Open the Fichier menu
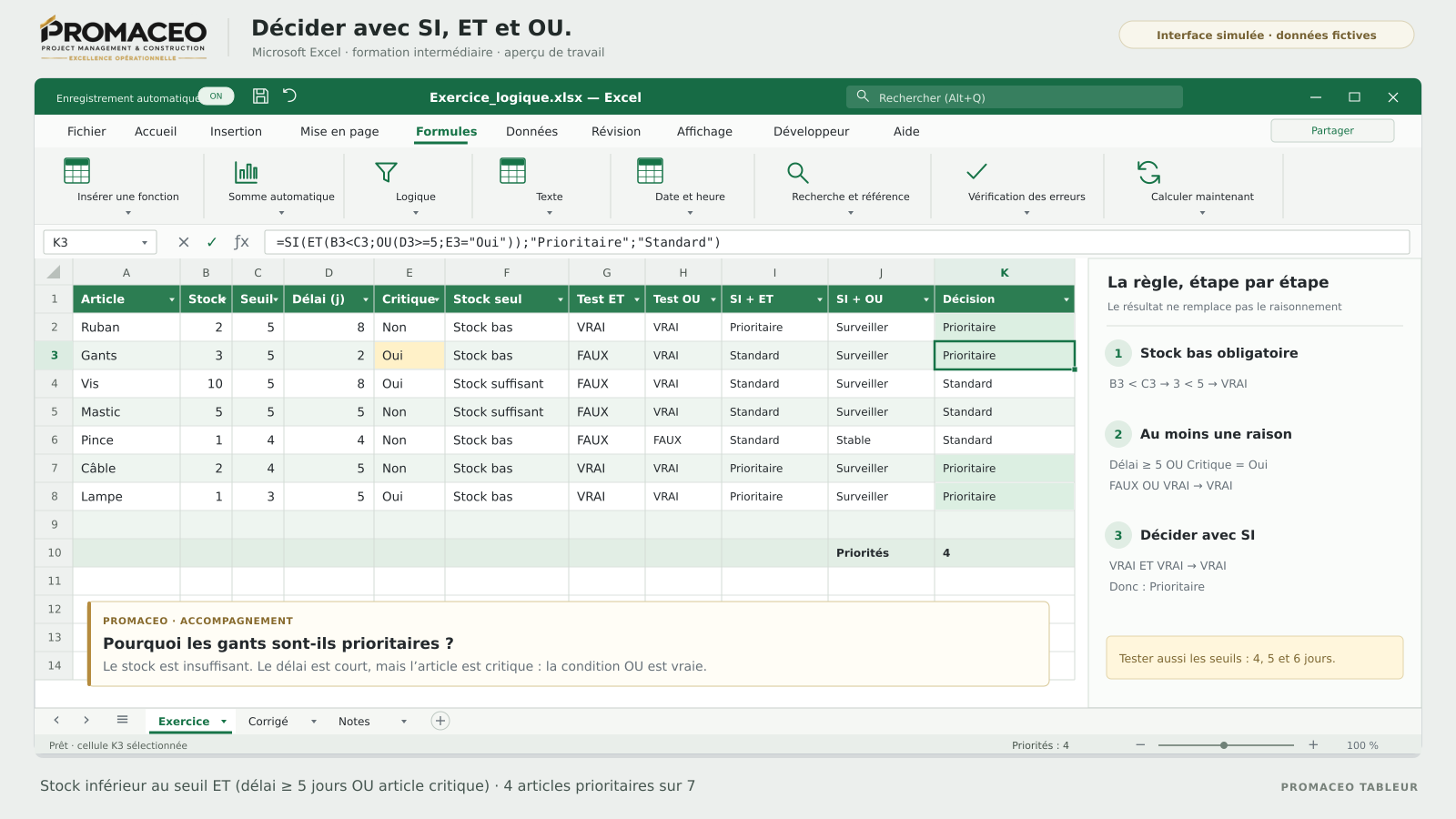The height and width of the screenshot is (819, 1456). click(x=86, y=132)
